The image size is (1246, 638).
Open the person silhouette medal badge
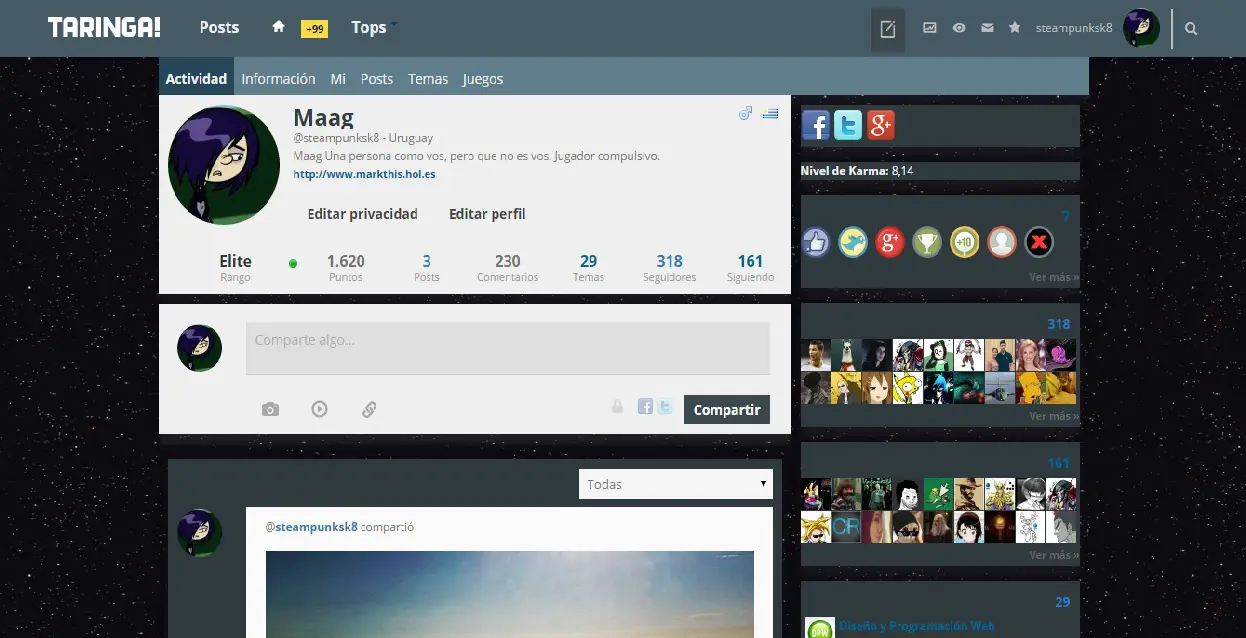click(x=1002, y=242)
